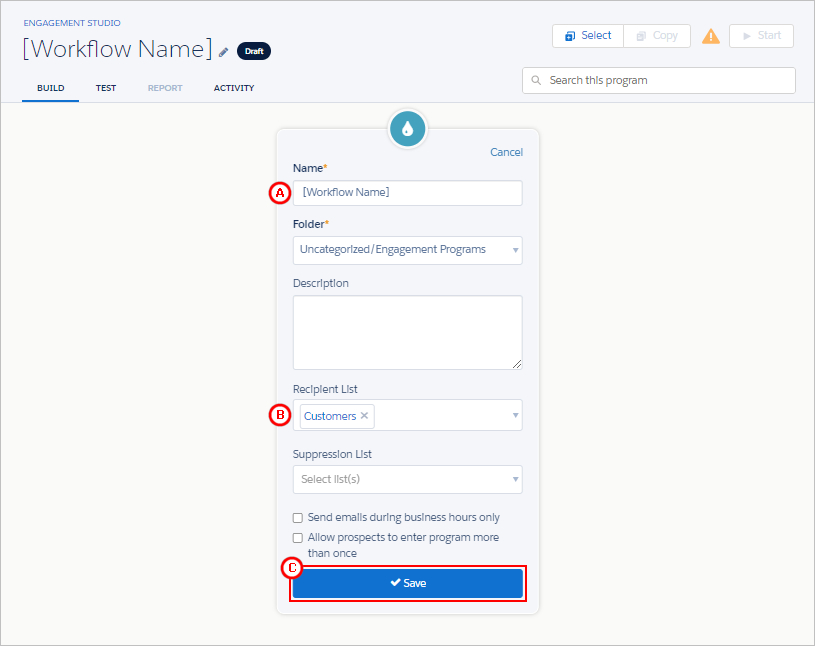Image resolution: width=815 pixels, height=646 pixels.
Task: Switch to the Test tab
Action: 106,88
